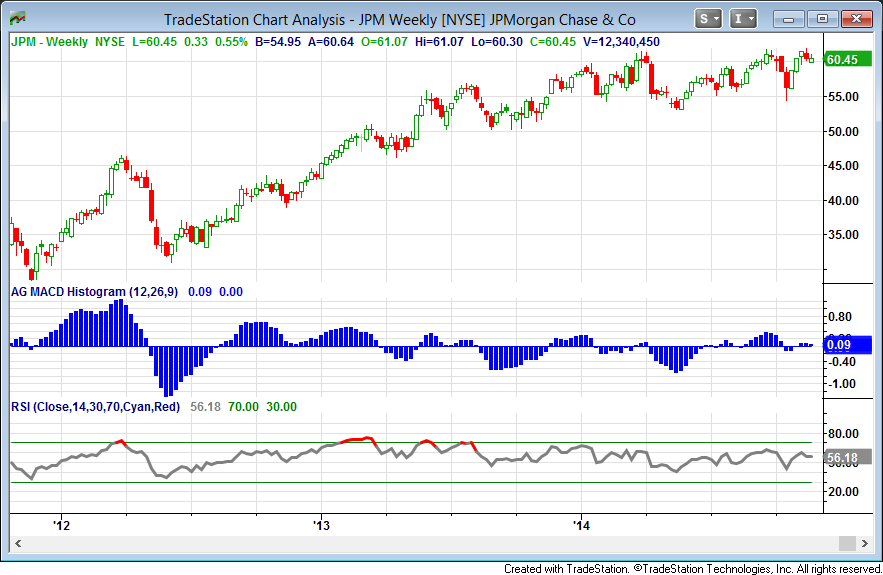Select the RSI (Close,14,30,70,Cyan,Red) label
This screenshot has width=883, height=575.
coord(96,407)
